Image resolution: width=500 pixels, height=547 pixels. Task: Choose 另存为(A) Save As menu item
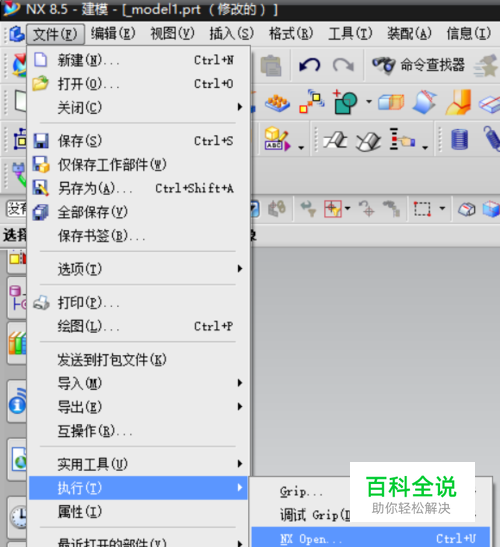pos(138,188)
